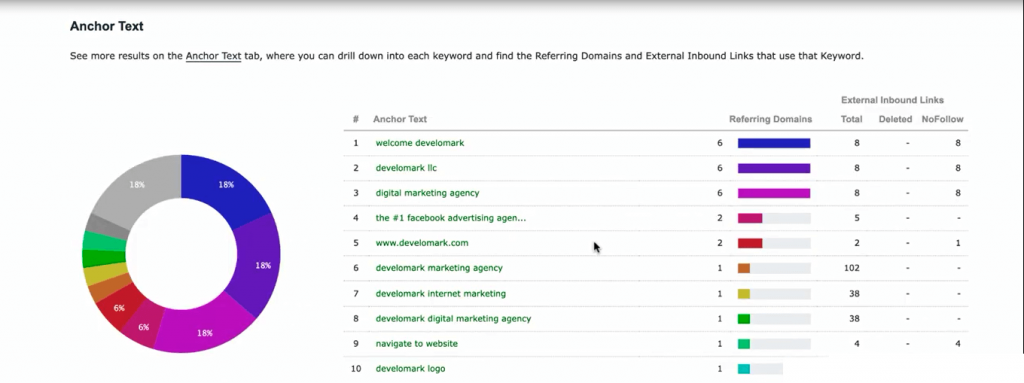Click the total 102 for develomark marketing agency
The width and height of the screenshot is (1024, 383).
pos(852,268)
